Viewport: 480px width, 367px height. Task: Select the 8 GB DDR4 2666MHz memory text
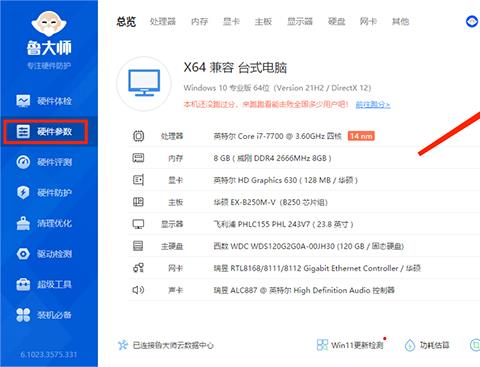click(273, 158)
